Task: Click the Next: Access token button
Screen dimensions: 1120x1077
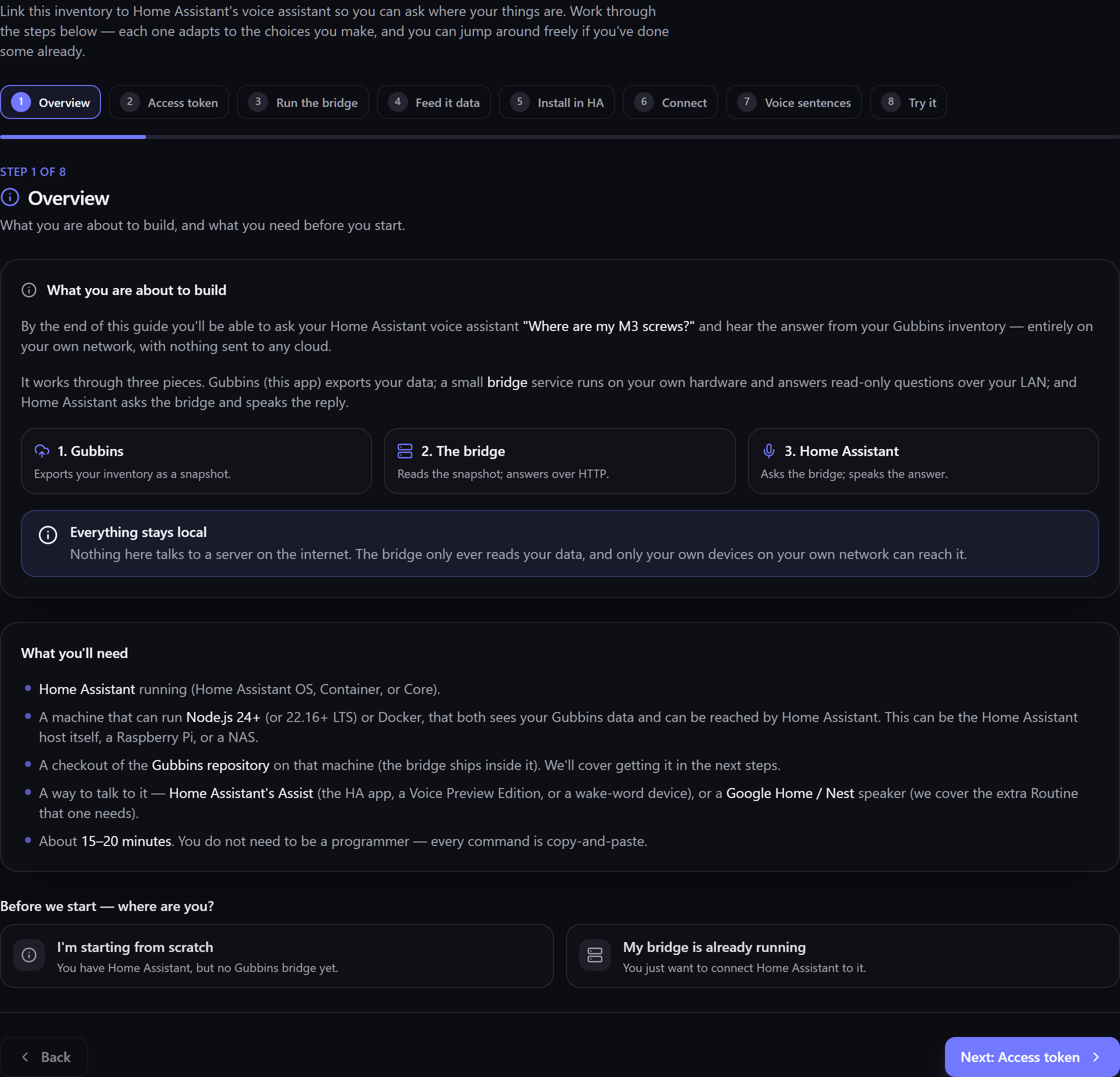Action: pos(1032,1057)
